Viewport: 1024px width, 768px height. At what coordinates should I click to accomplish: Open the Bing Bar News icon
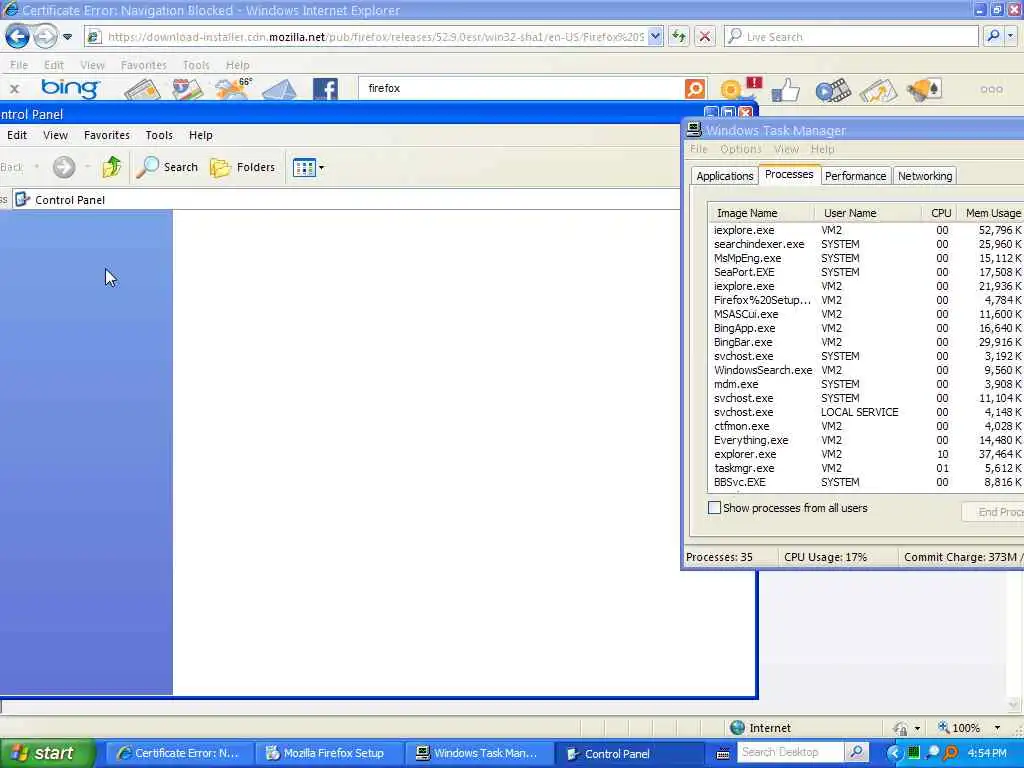(x=142, y=89)
